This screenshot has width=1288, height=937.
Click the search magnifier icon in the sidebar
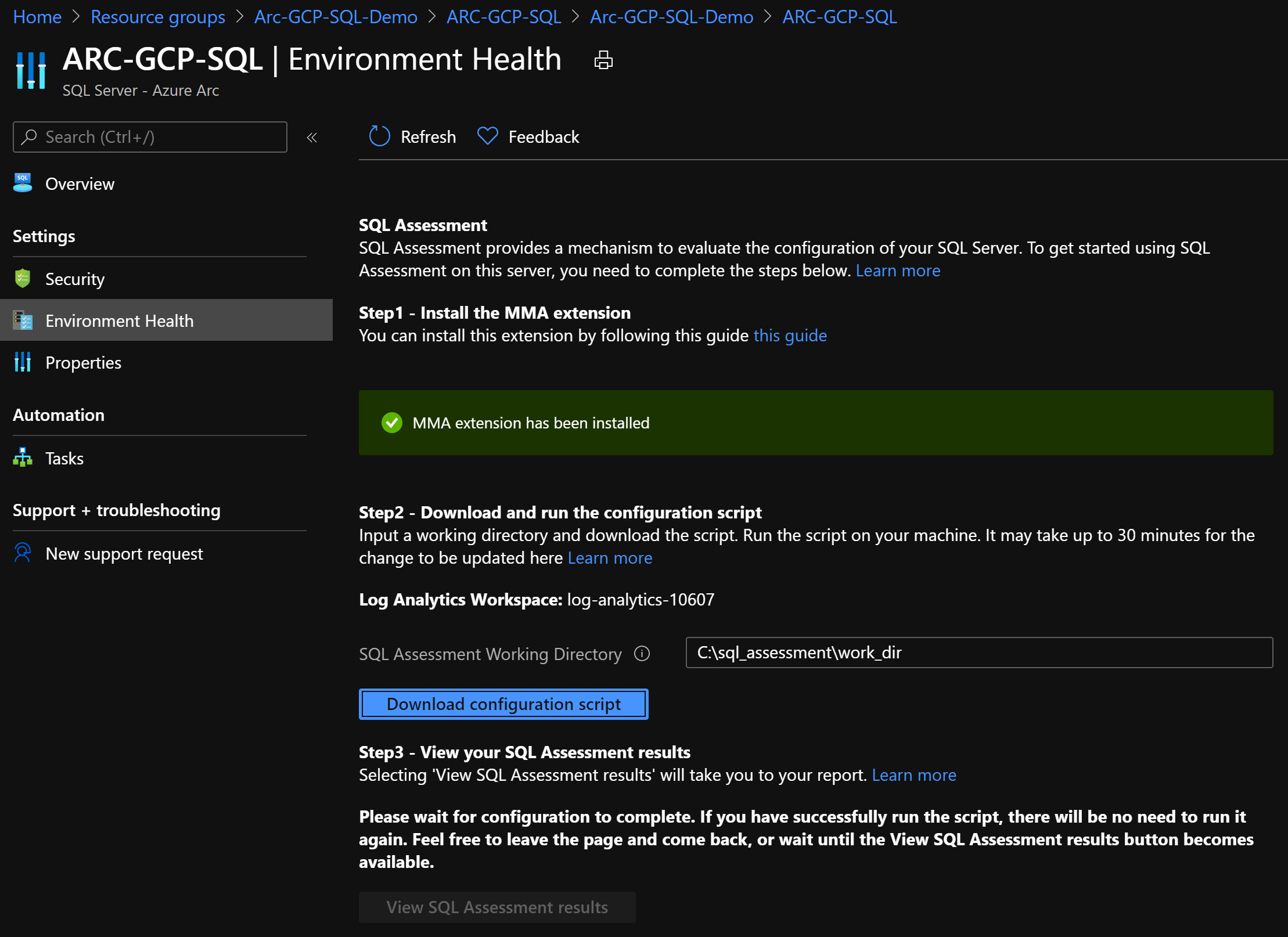[29, 137]
